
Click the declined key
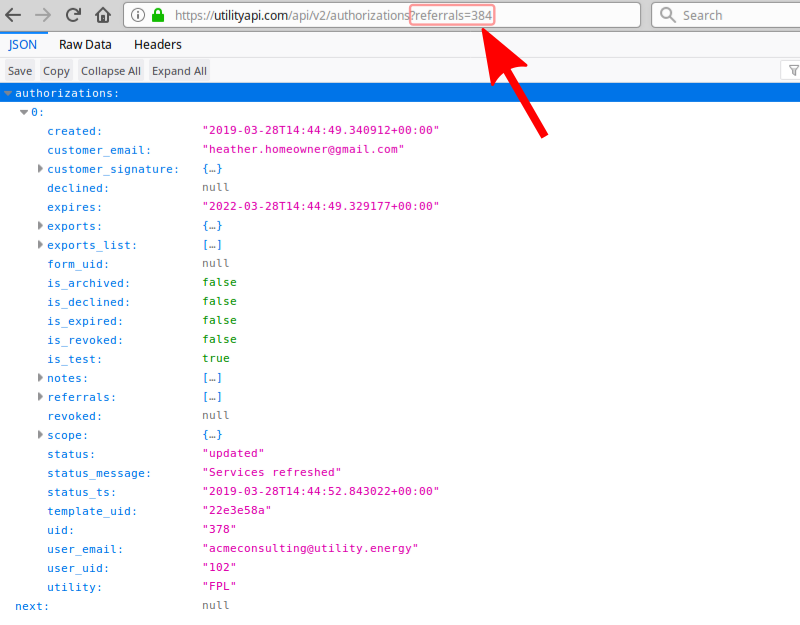click(78, 188)
